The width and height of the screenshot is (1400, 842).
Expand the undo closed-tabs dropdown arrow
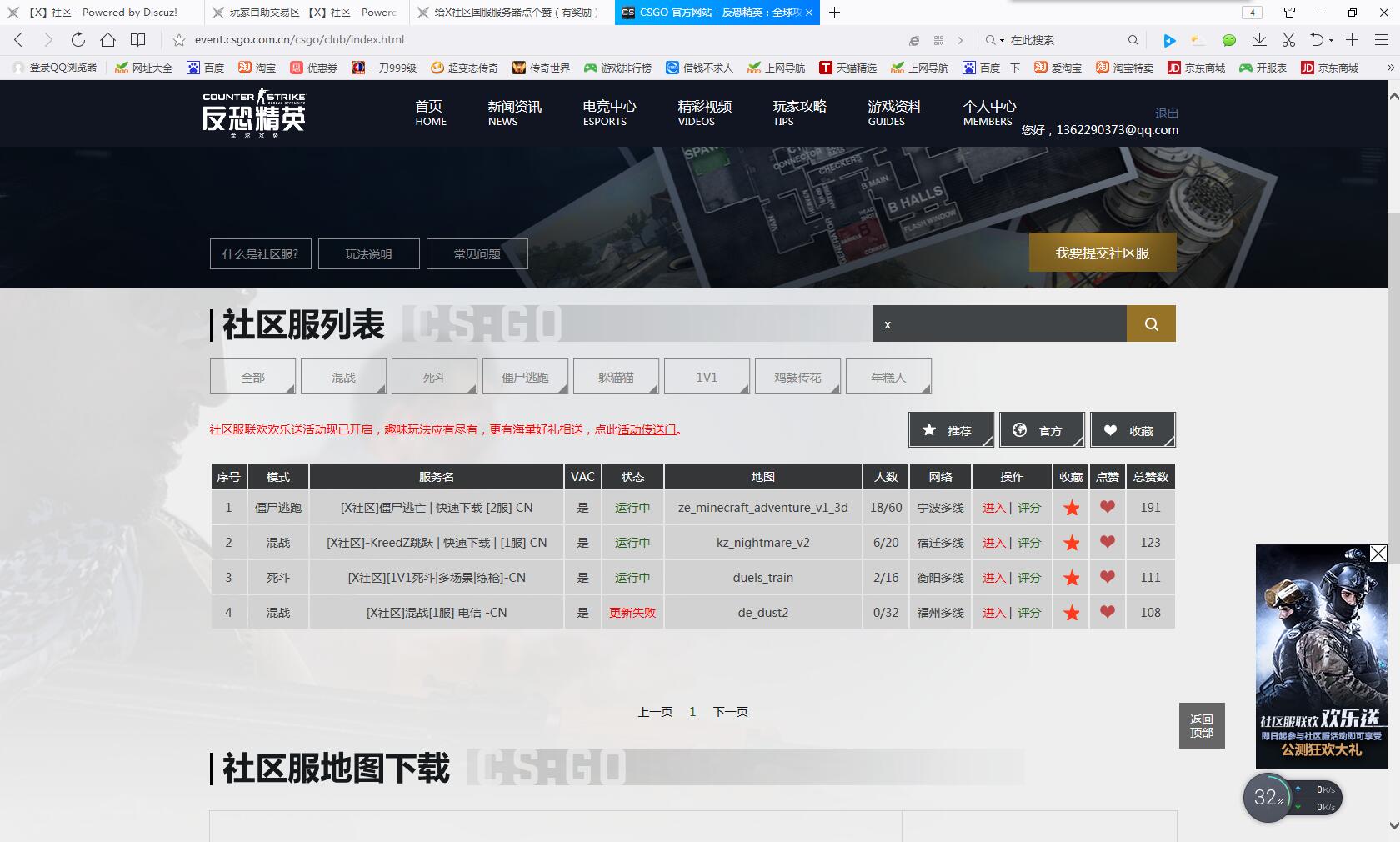click(1331, 40)
